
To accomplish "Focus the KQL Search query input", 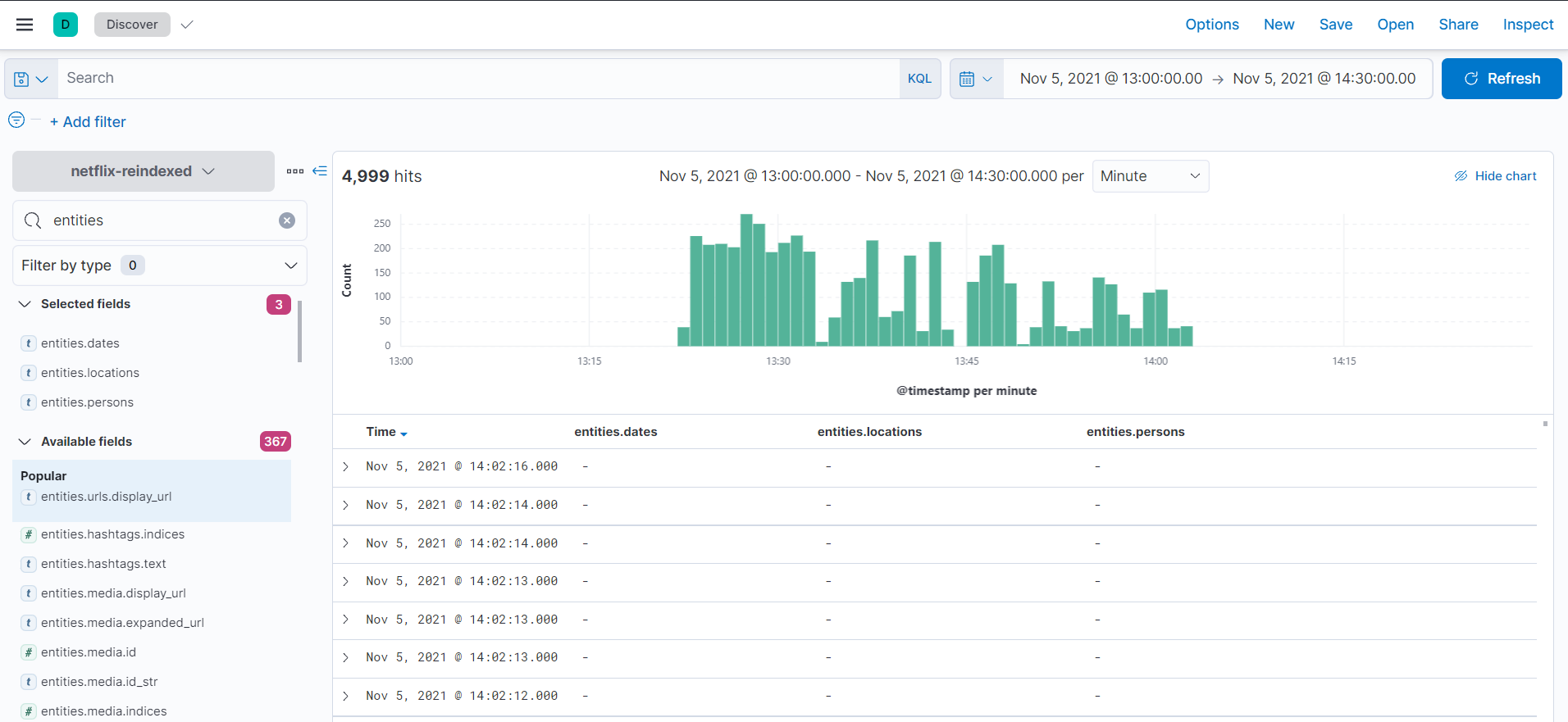I will [480, 79].
